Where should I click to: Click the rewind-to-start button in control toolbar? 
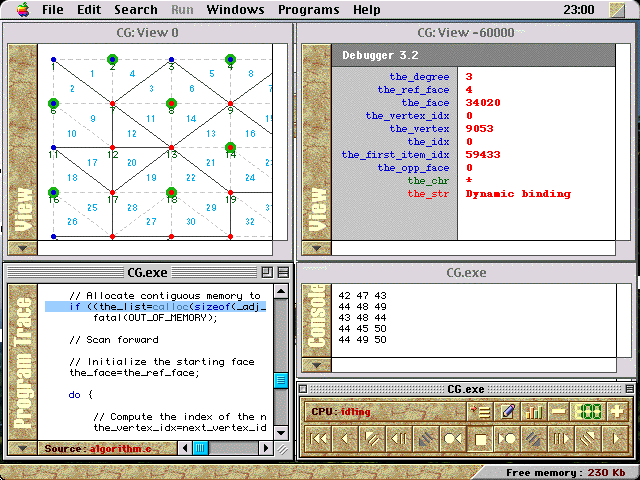[318, 437]
